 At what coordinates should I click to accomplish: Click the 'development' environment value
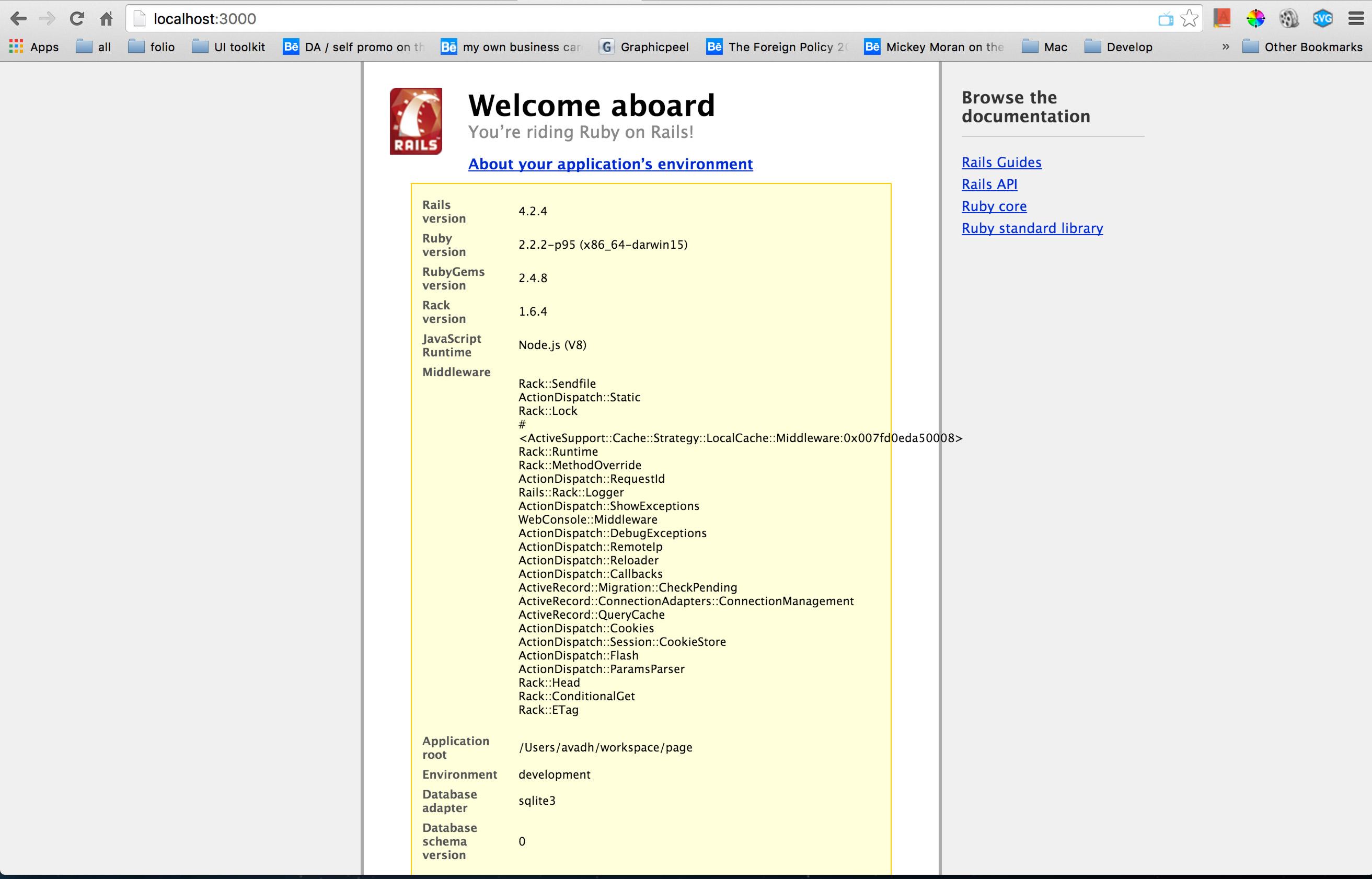point(554,775)
